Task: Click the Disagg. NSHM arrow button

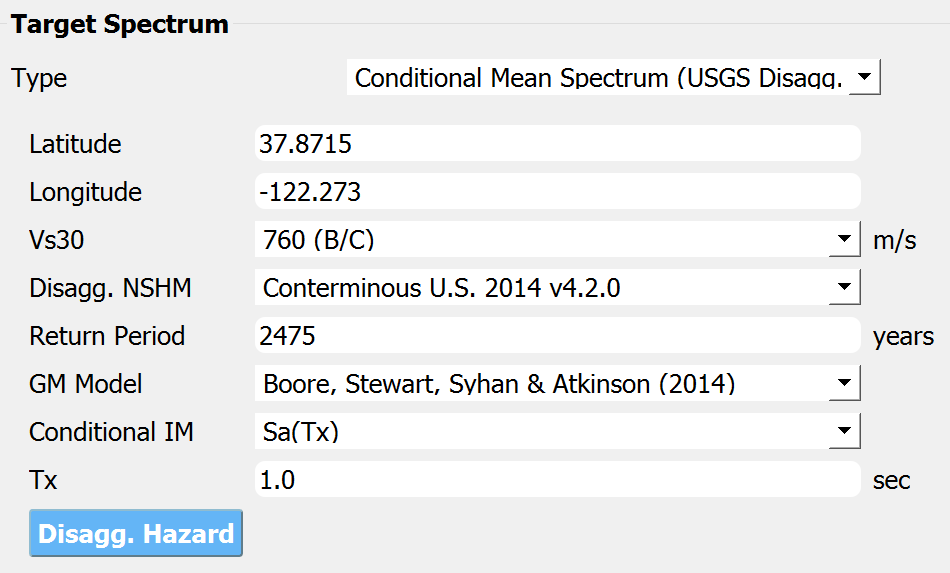Action: [845, 287]
